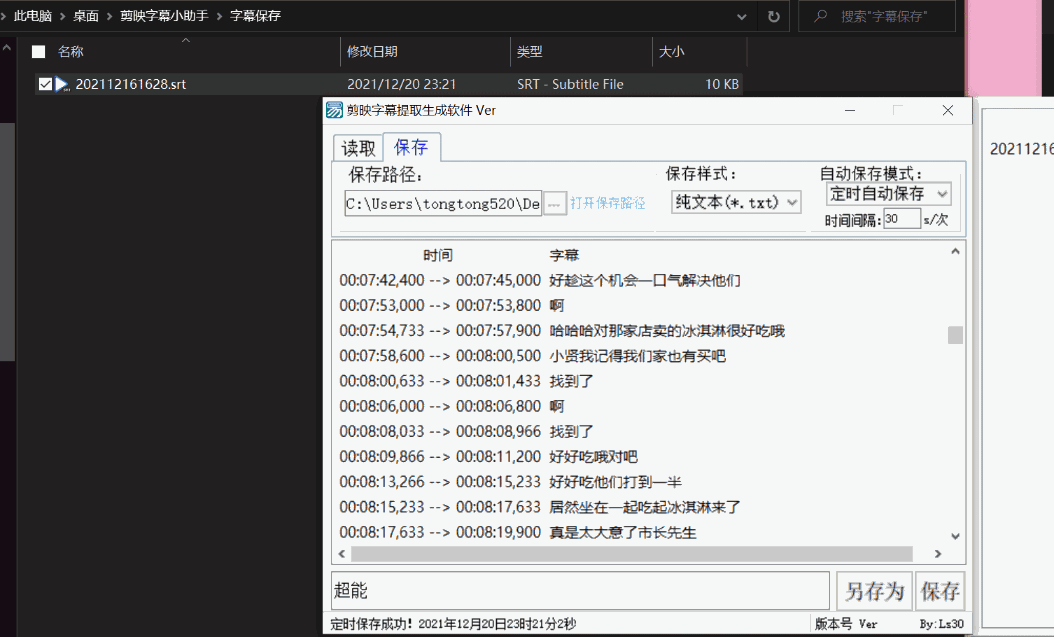Click the refresh icon in Explorer's address bar
1054x637 pixels.
[x=773, y=16]
